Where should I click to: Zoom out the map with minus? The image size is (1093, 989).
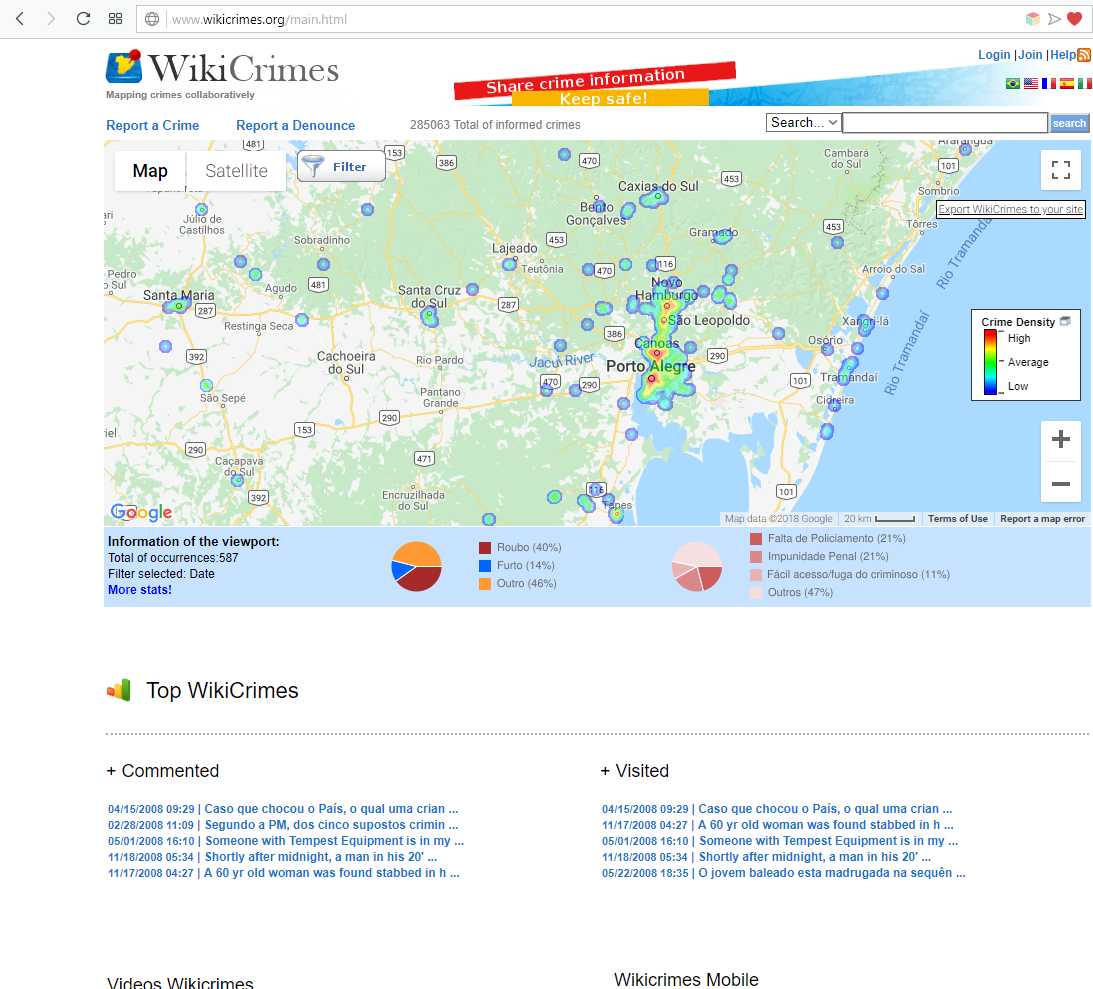[x=1060, y=483]
